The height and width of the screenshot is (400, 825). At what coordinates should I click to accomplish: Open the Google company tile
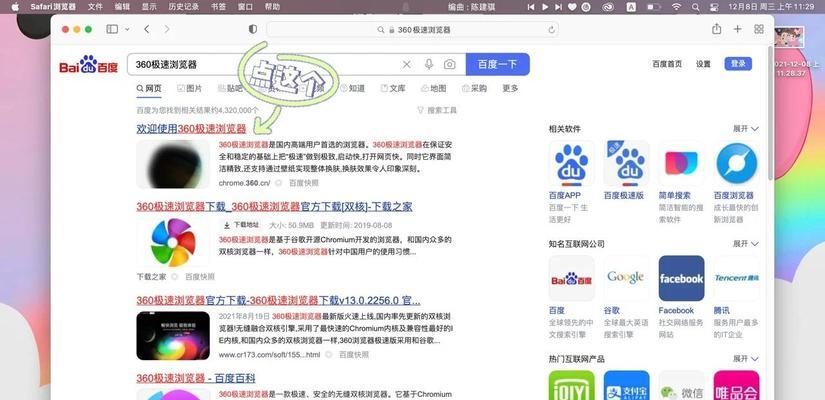click(626, 278)
